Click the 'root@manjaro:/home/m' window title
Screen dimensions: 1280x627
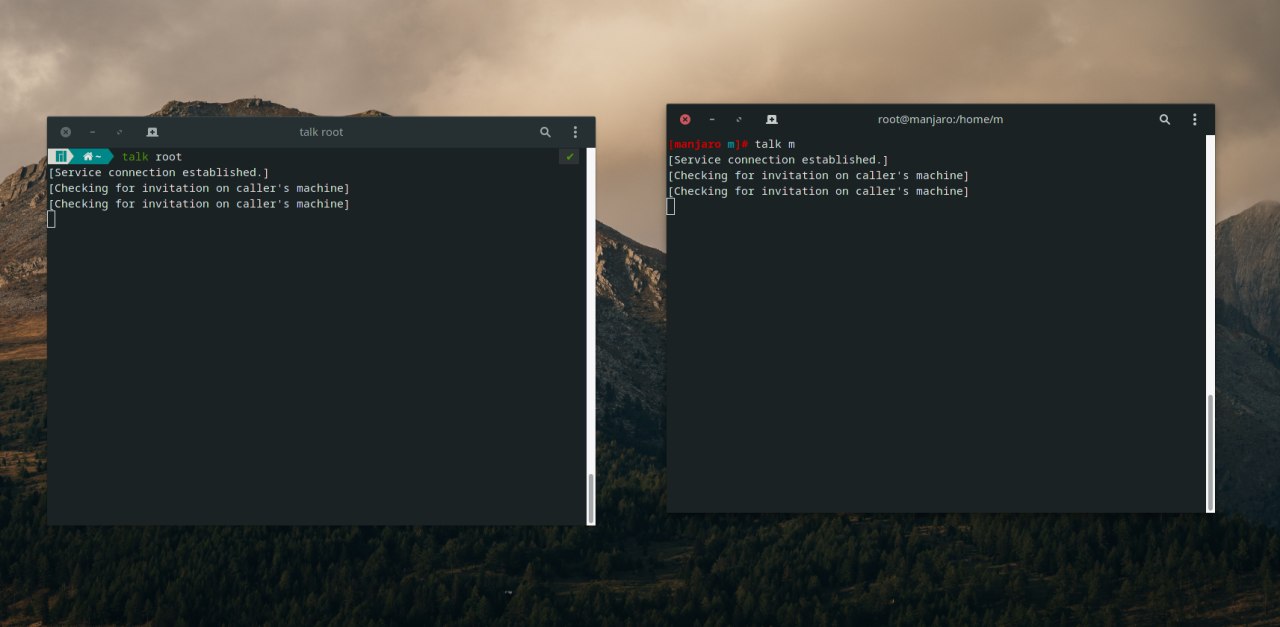[x=940, y=119]
